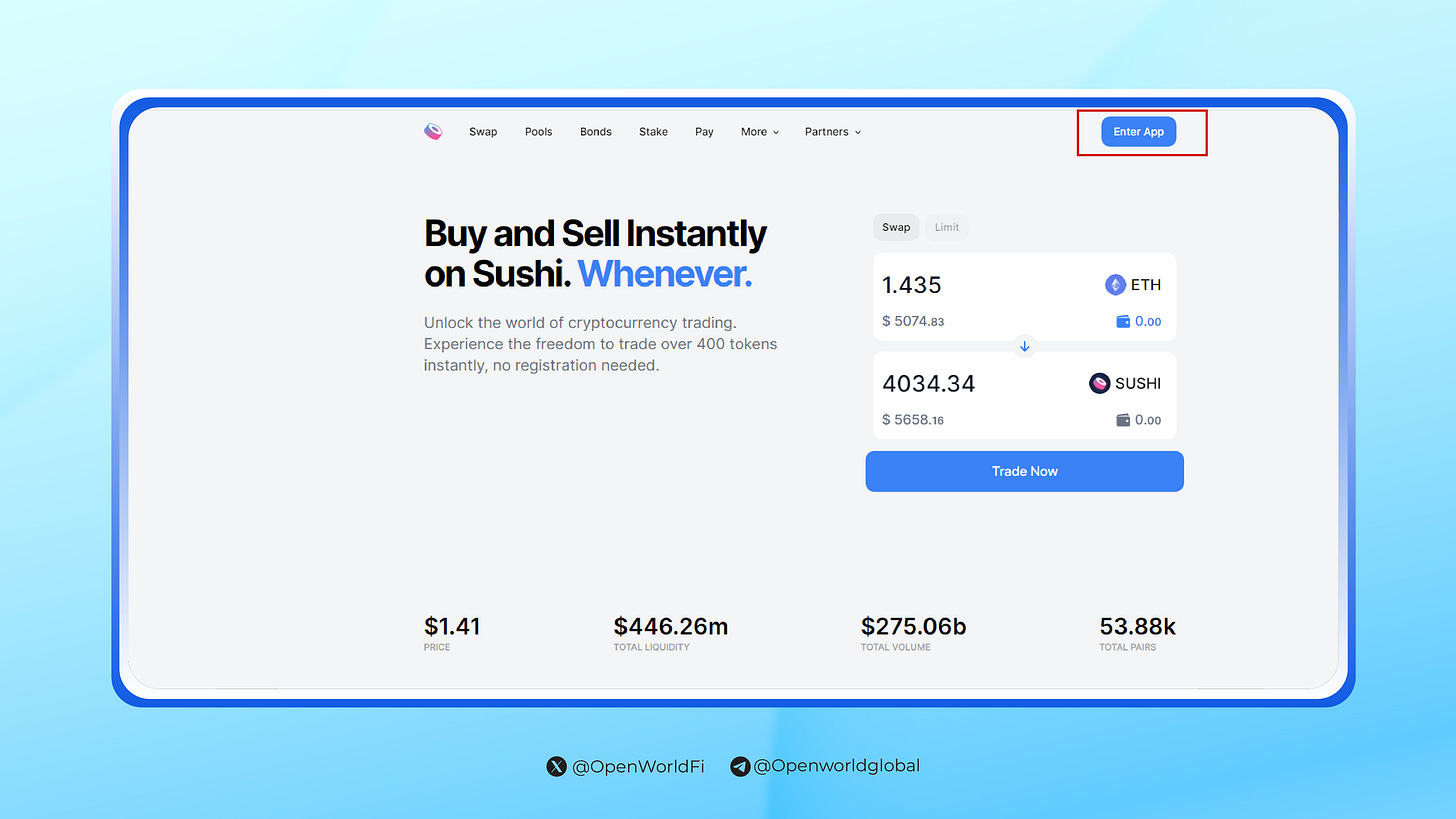Click the Trade Now button
Screen dimensions: 1456x819
1024,471
